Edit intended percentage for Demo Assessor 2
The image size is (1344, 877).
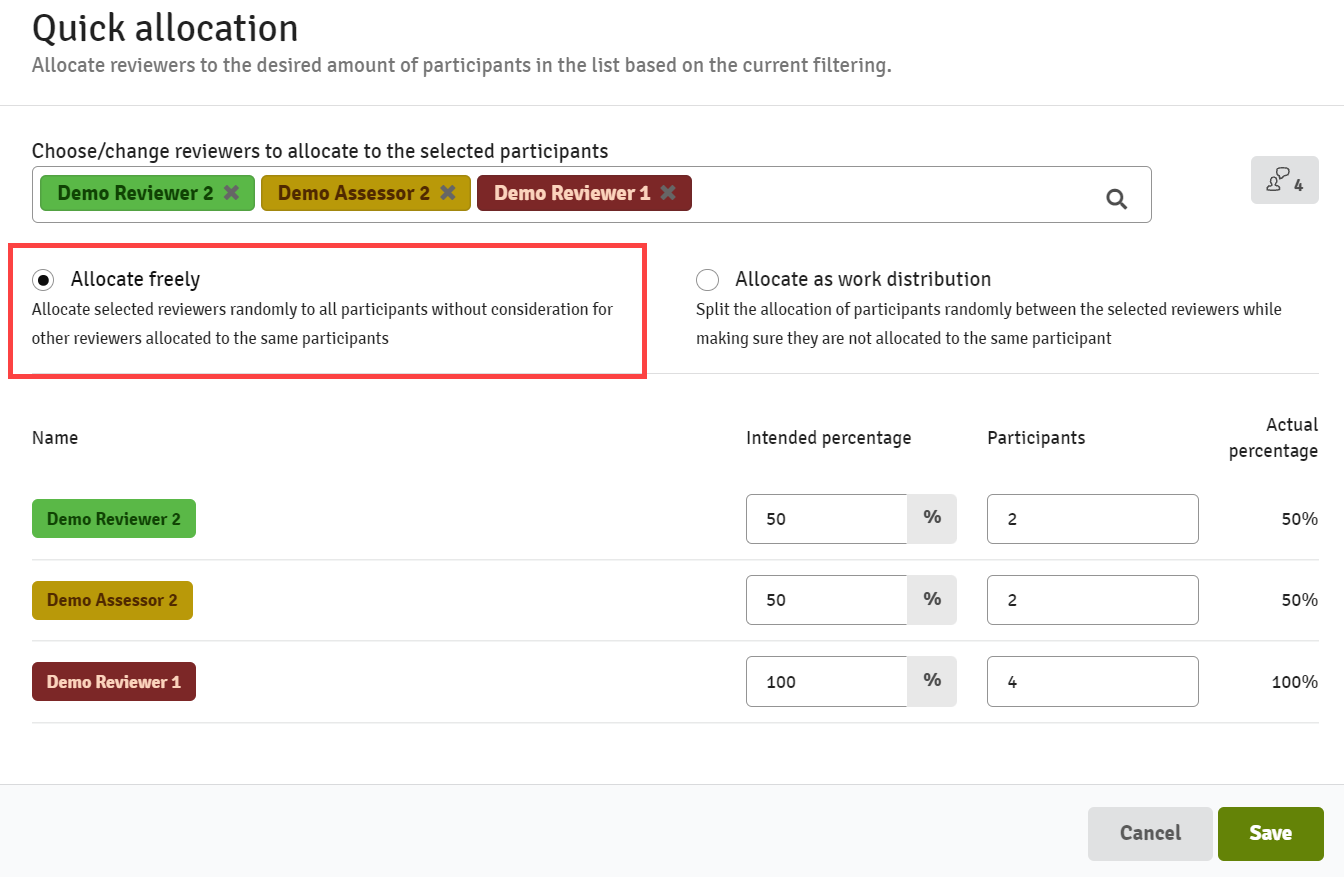pyautogui.click(x=827, y=600)
